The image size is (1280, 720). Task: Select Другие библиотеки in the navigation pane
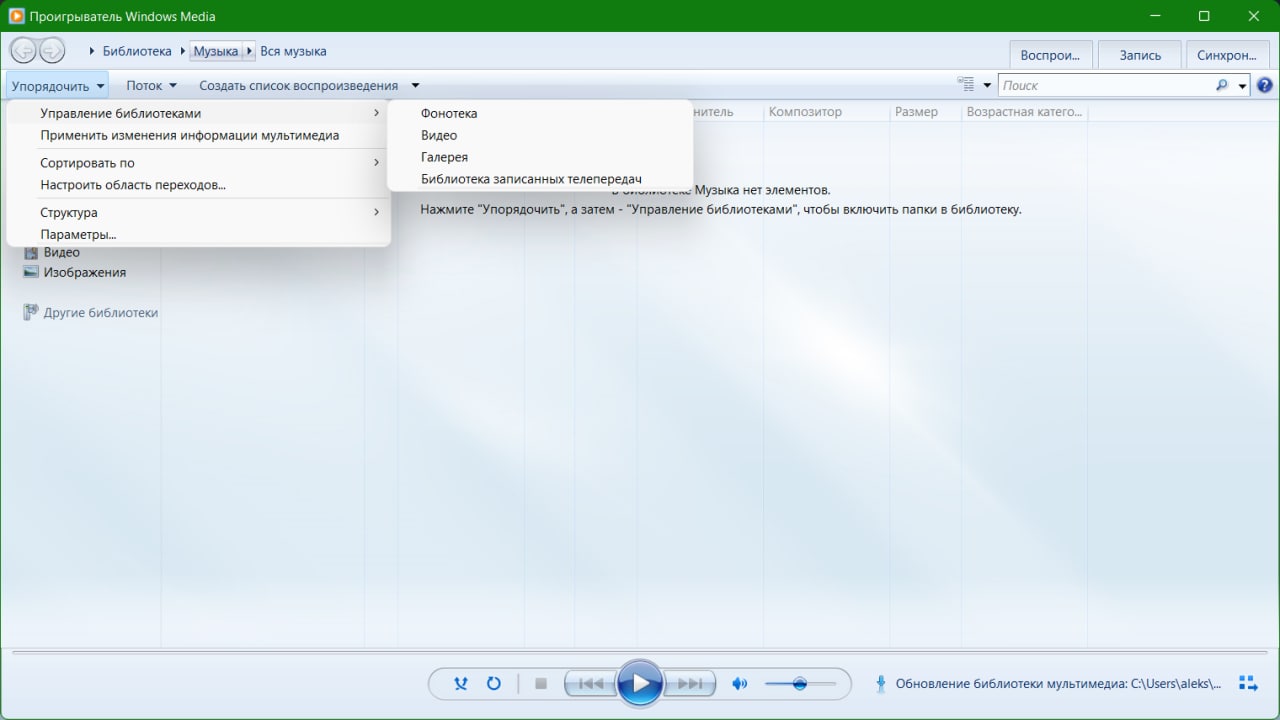pyautogui.click(x=101, y=312)
